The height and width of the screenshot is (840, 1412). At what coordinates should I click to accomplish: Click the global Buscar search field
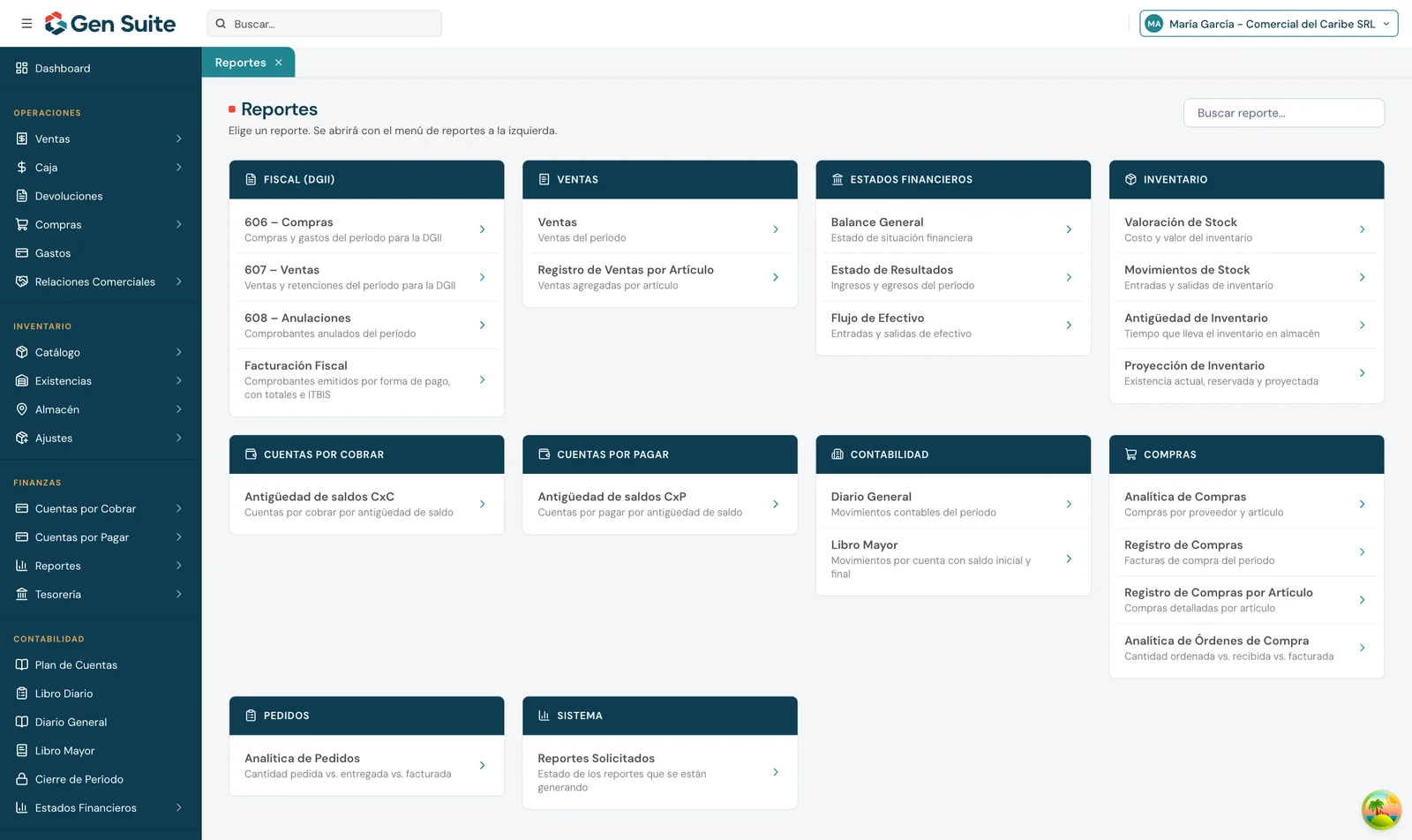325,24
